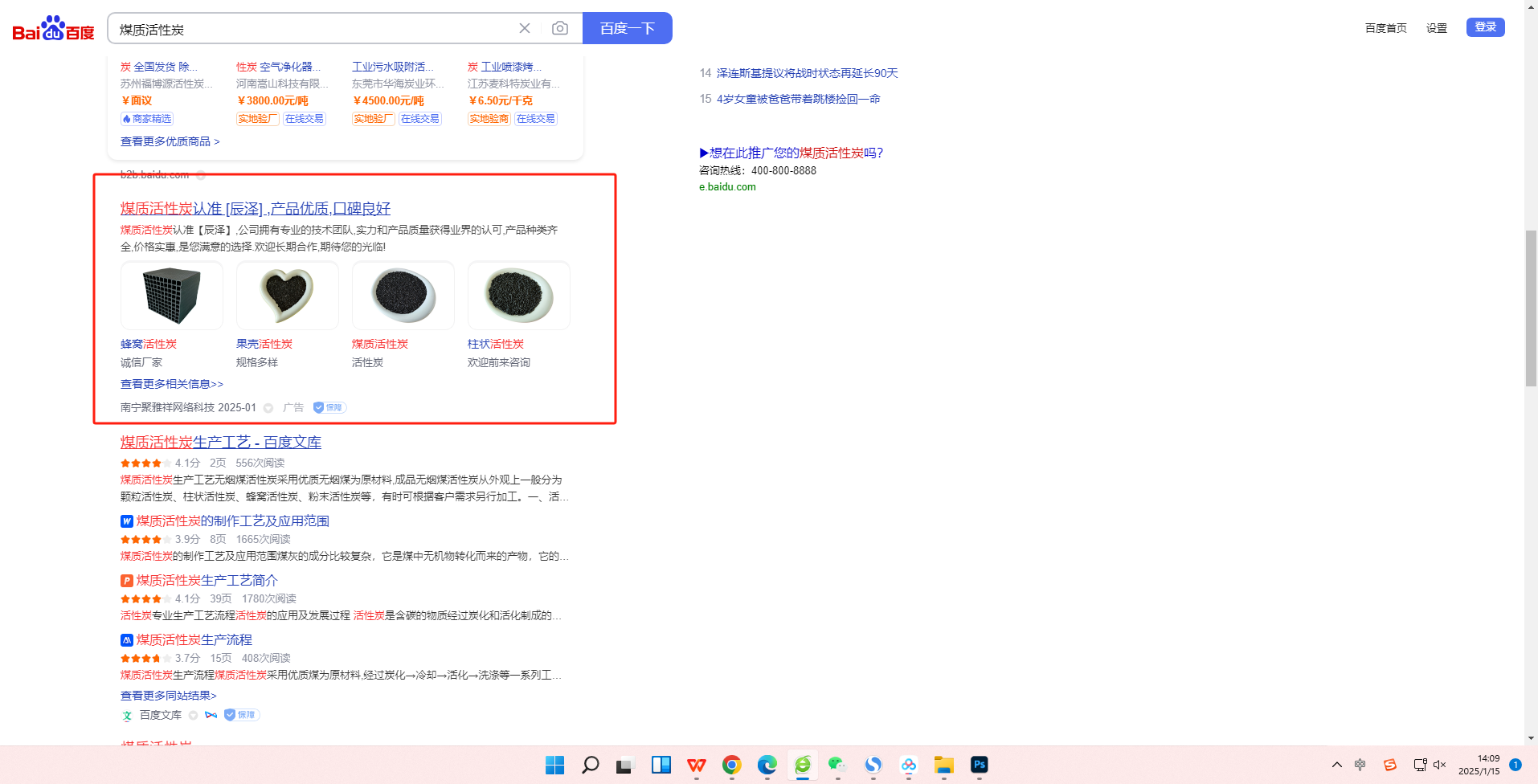Open Sogou browser from the taskbar

(873, 765)
